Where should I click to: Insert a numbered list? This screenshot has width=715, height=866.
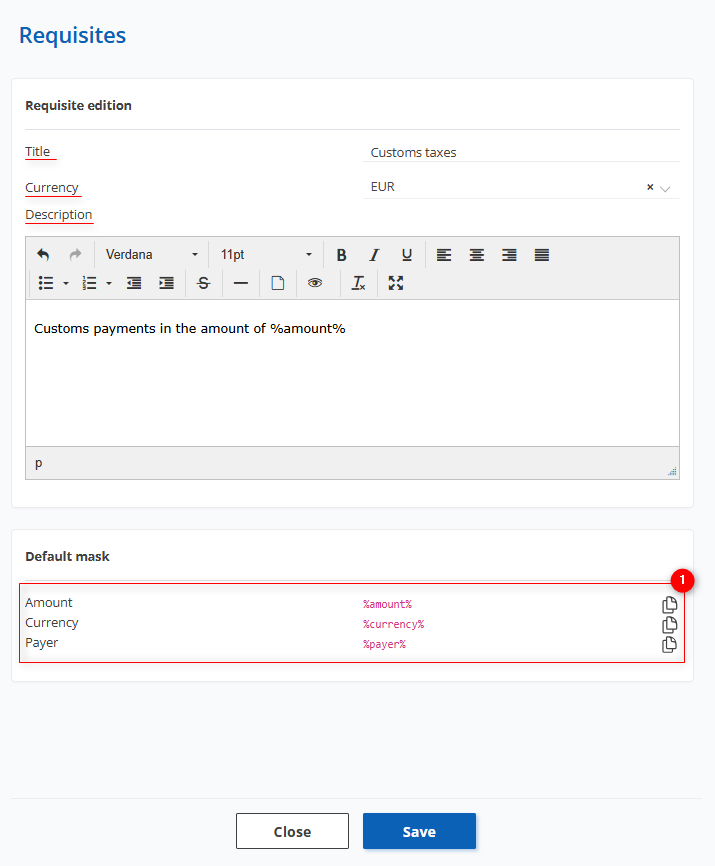[x=89, y=283]
